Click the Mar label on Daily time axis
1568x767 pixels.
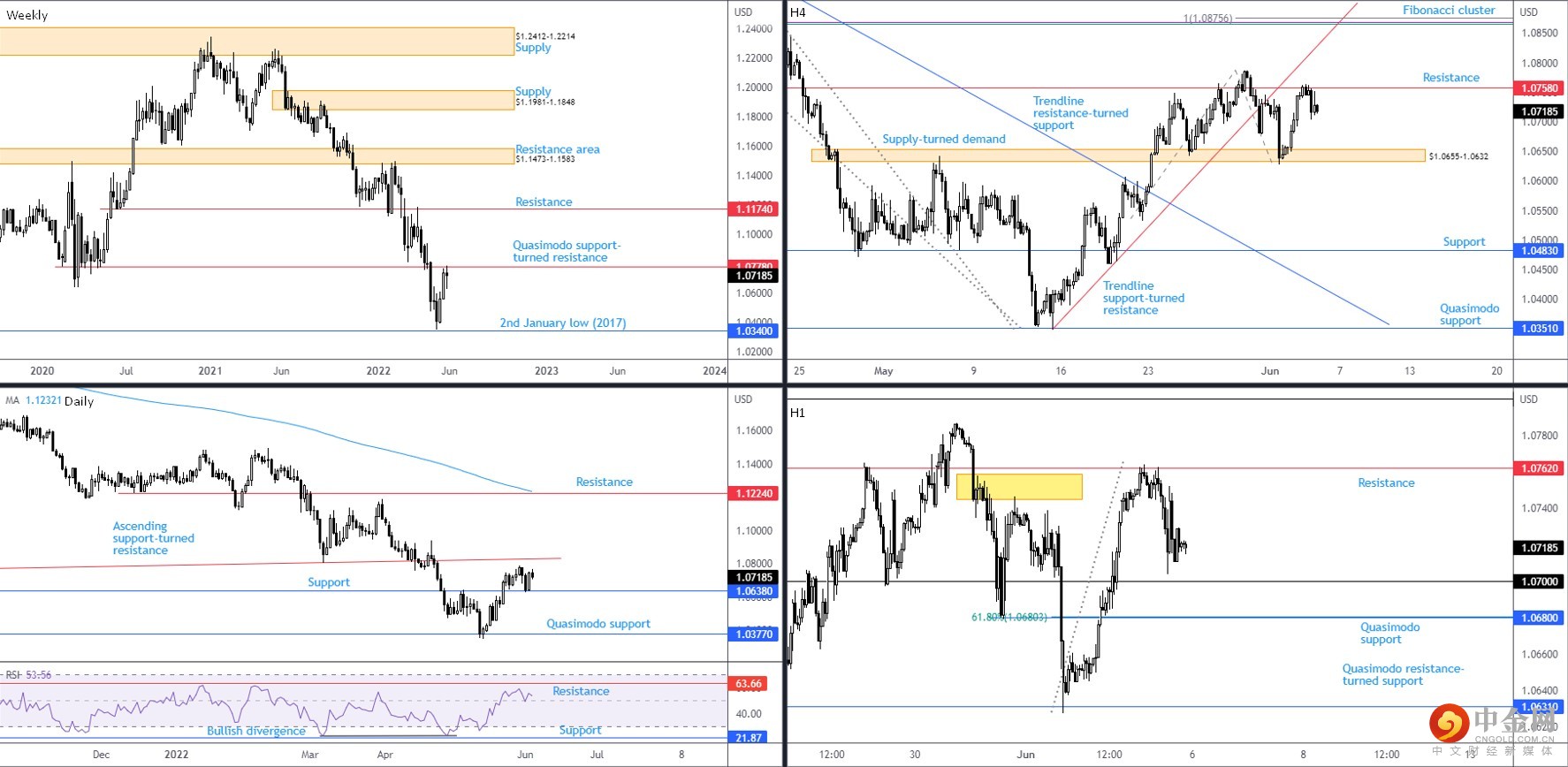point(309,755)
